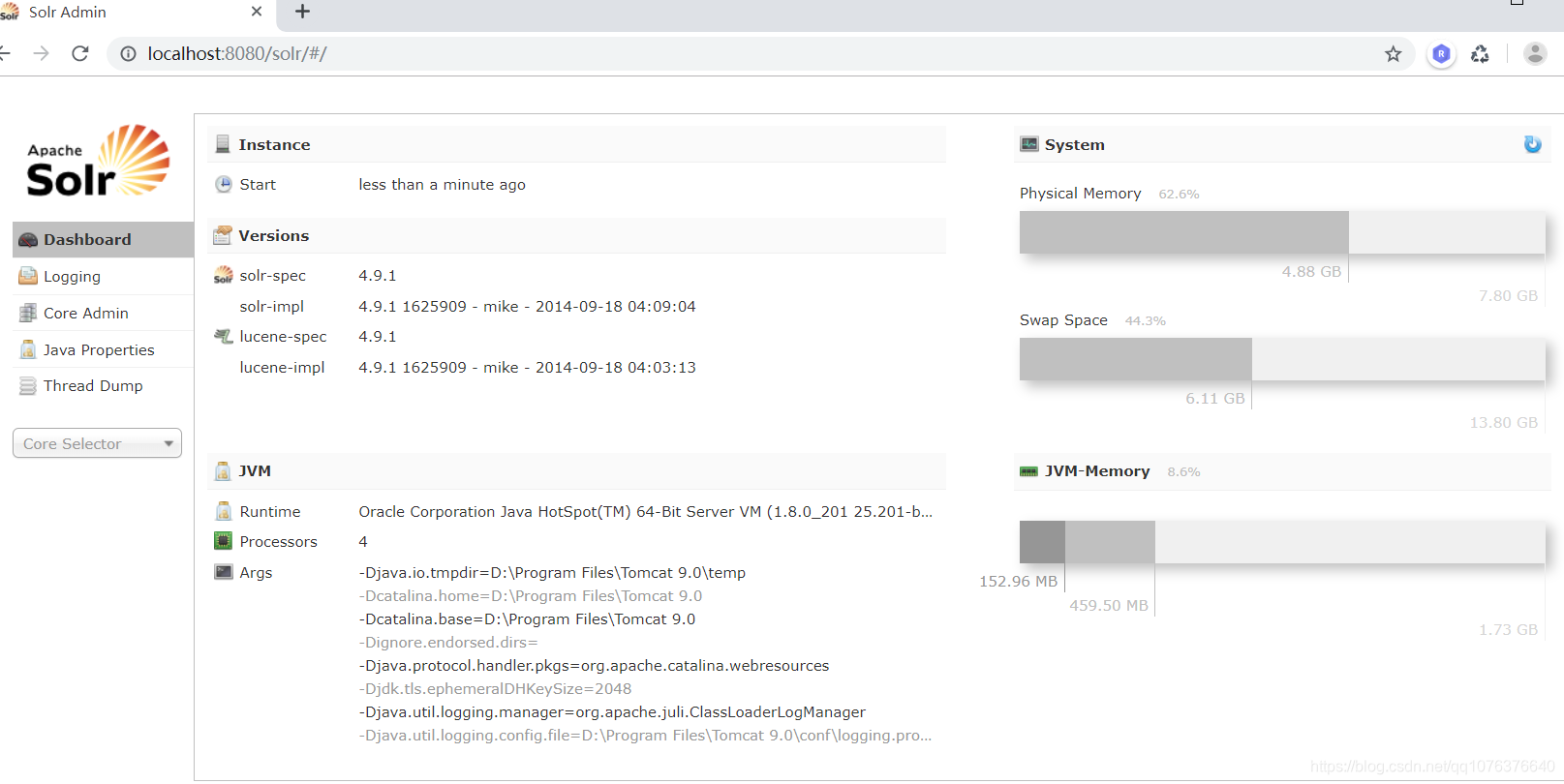Click the 4.88 GB memory label
The image size is (1564, 784).
click(x=1311, y=271)
